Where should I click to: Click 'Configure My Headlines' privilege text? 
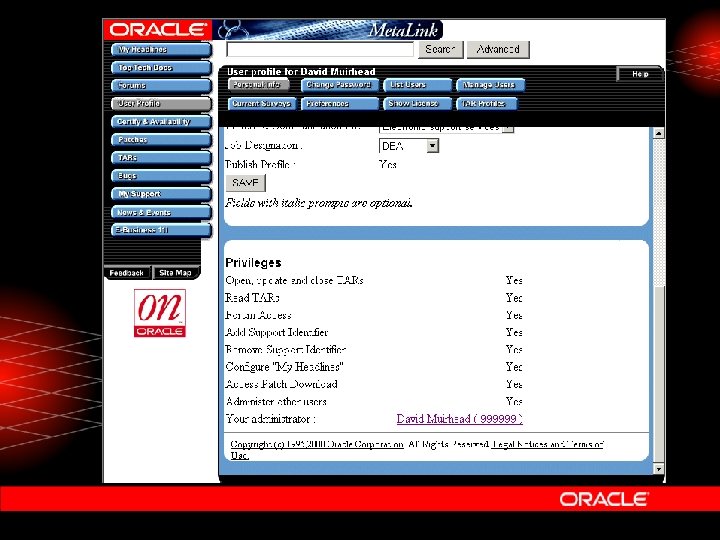tap(284, 367)
